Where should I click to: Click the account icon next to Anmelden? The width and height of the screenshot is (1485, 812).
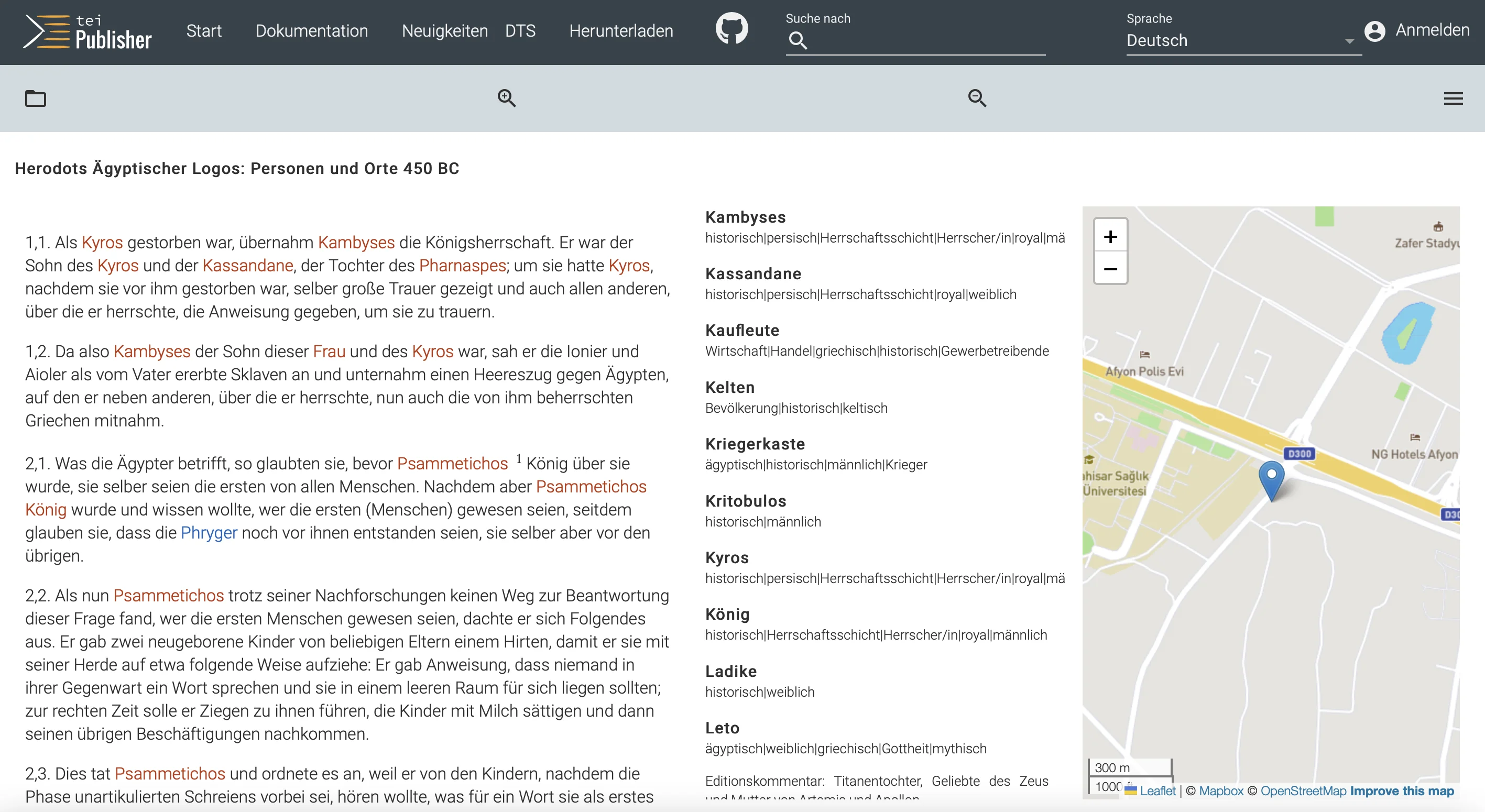(x=1374, y=30)
